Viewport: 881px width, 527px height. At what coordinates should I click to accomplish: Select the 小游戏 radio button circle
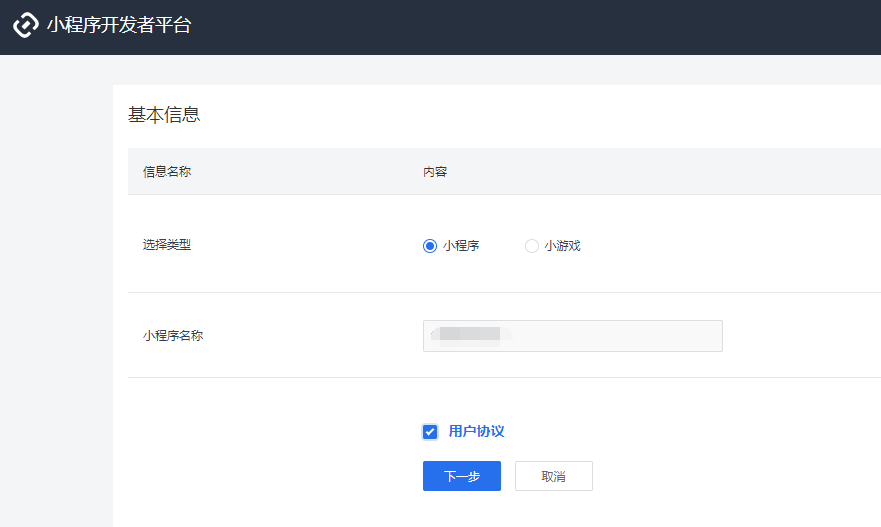tap(532, 246)
